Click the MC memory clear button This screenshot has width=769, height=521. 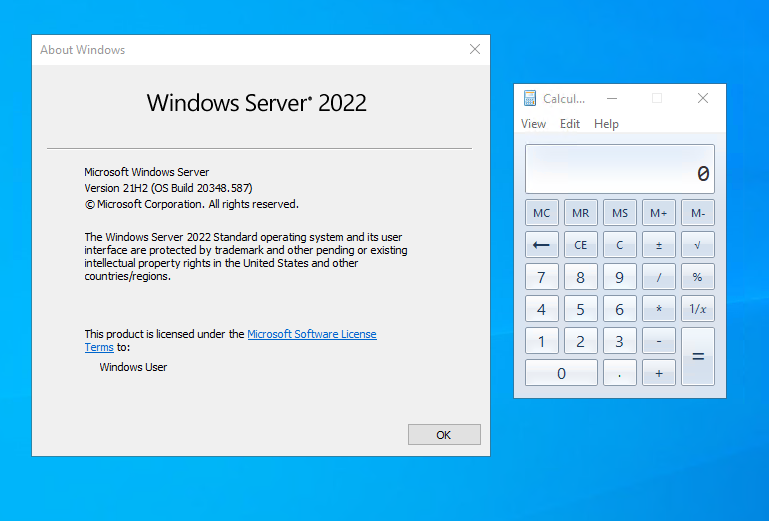pyautogui.click(x=541, y=213)
